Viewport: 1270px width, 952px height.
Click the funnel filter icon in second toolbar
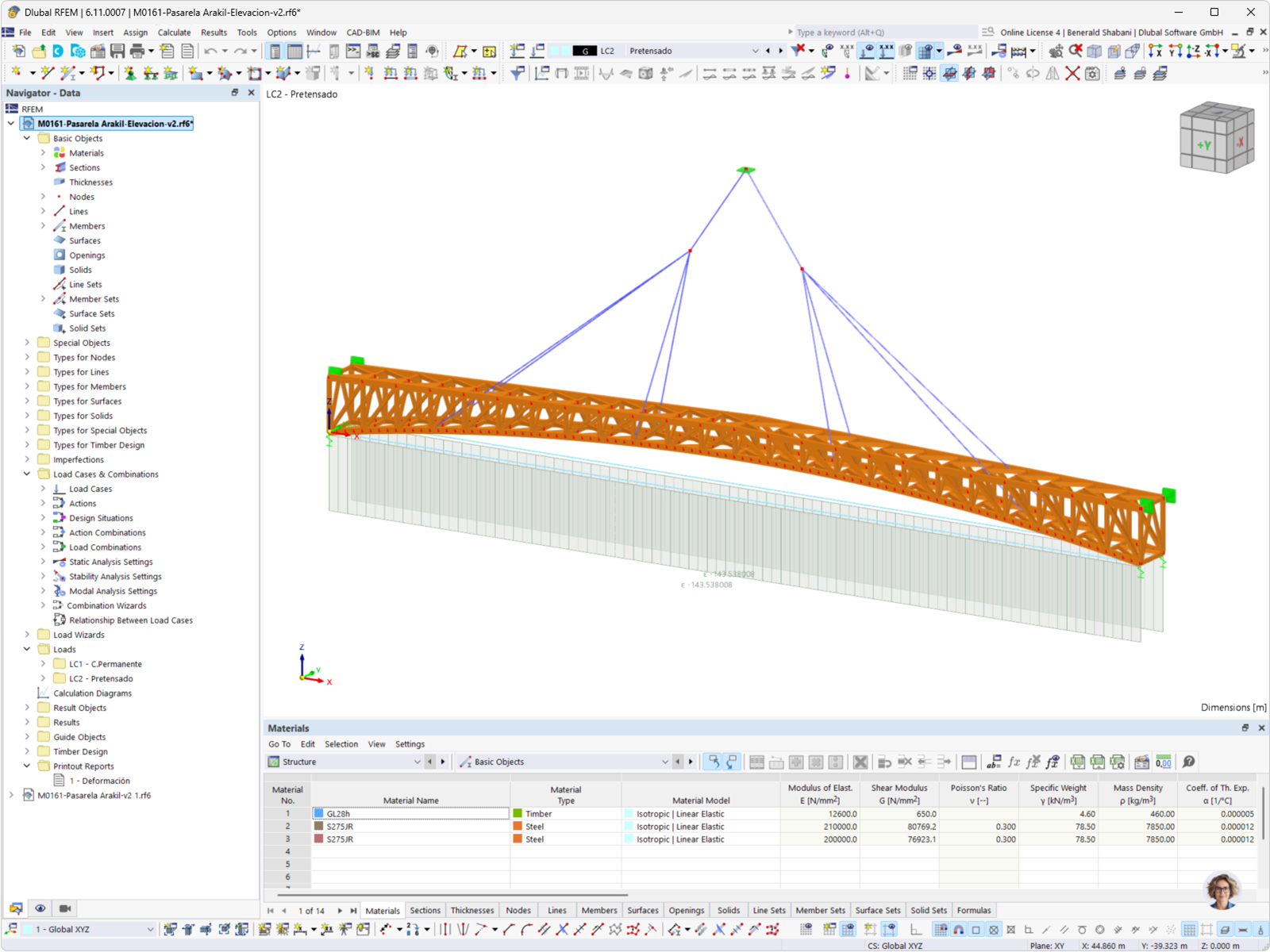pyautogui.click(x=517, y=73)
